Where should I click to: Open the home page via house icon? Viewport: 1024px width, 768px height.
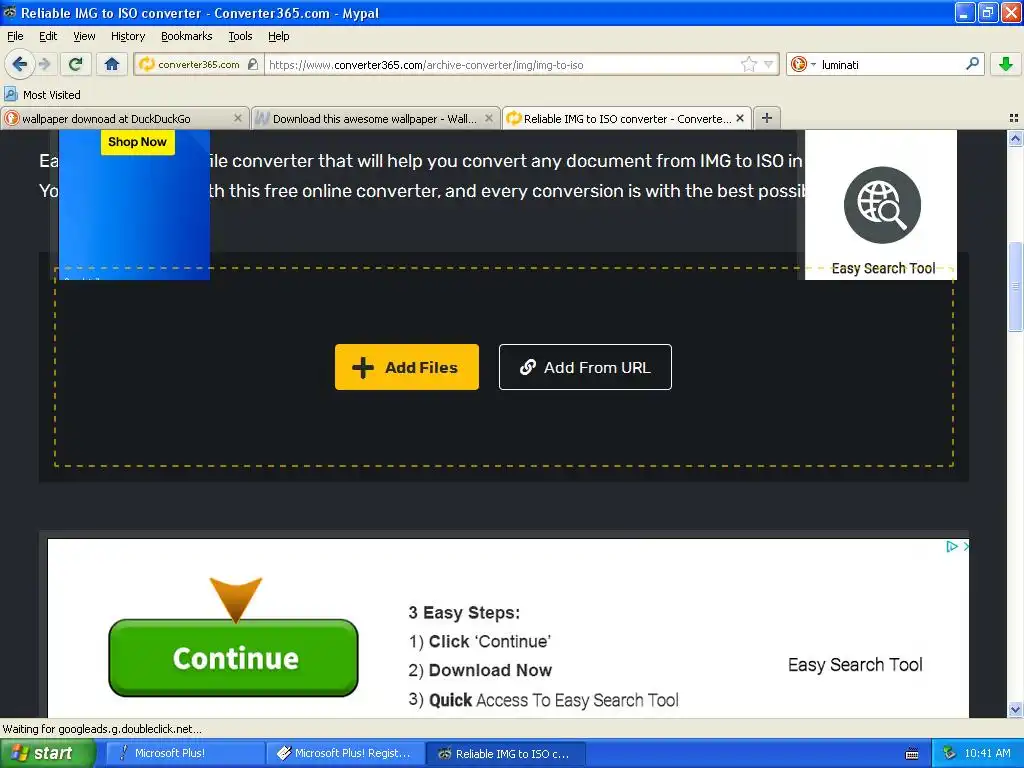tap(112, 64)
